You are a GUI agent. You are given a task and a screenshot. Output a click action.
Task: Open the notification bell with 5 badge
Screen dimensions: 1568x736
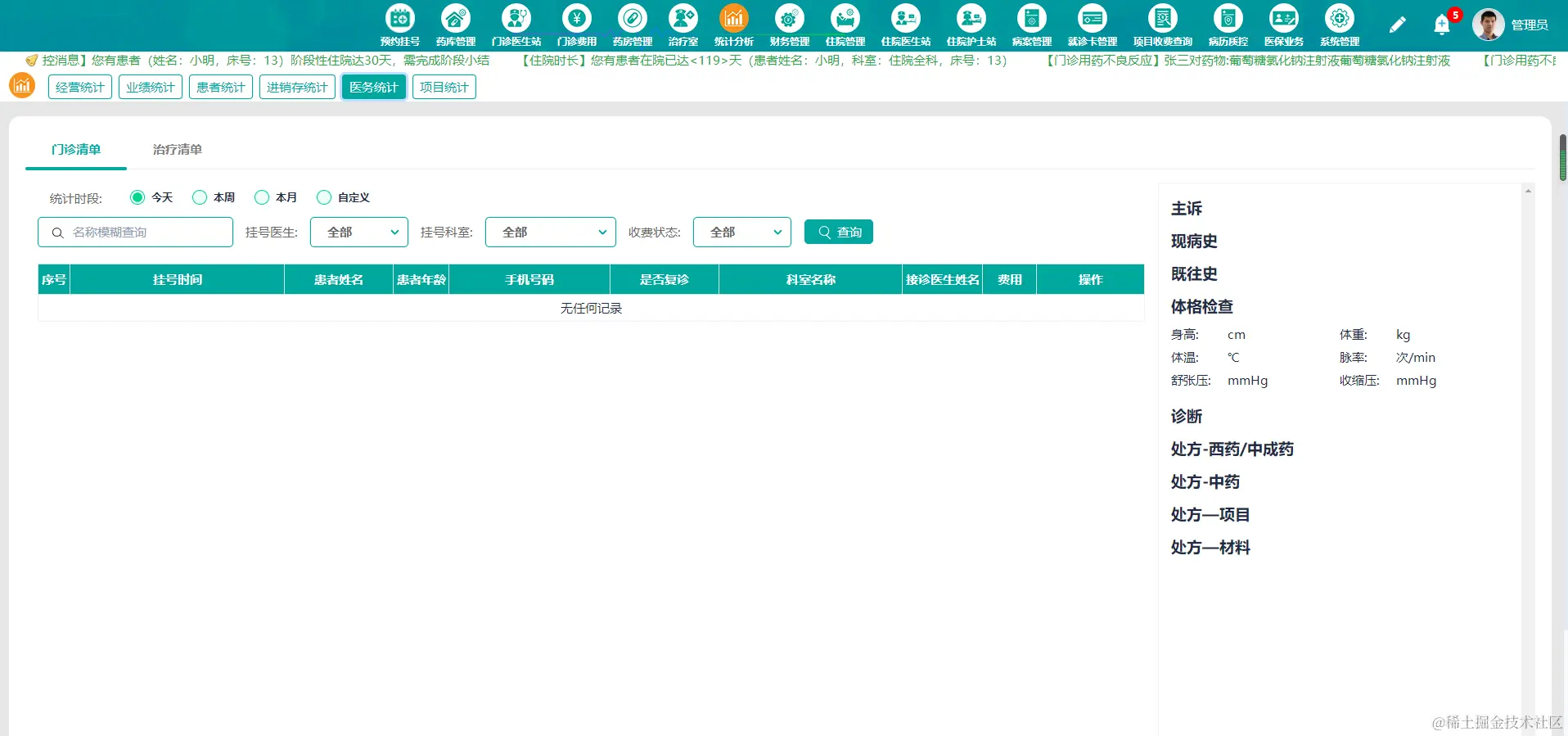[x=1443, y=25]
